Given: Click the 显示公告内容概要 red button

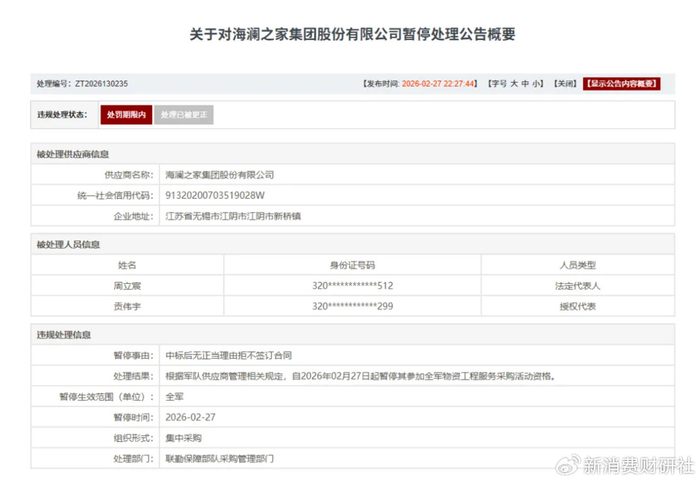Looking at the screenshot, I should tap(621, 84).
